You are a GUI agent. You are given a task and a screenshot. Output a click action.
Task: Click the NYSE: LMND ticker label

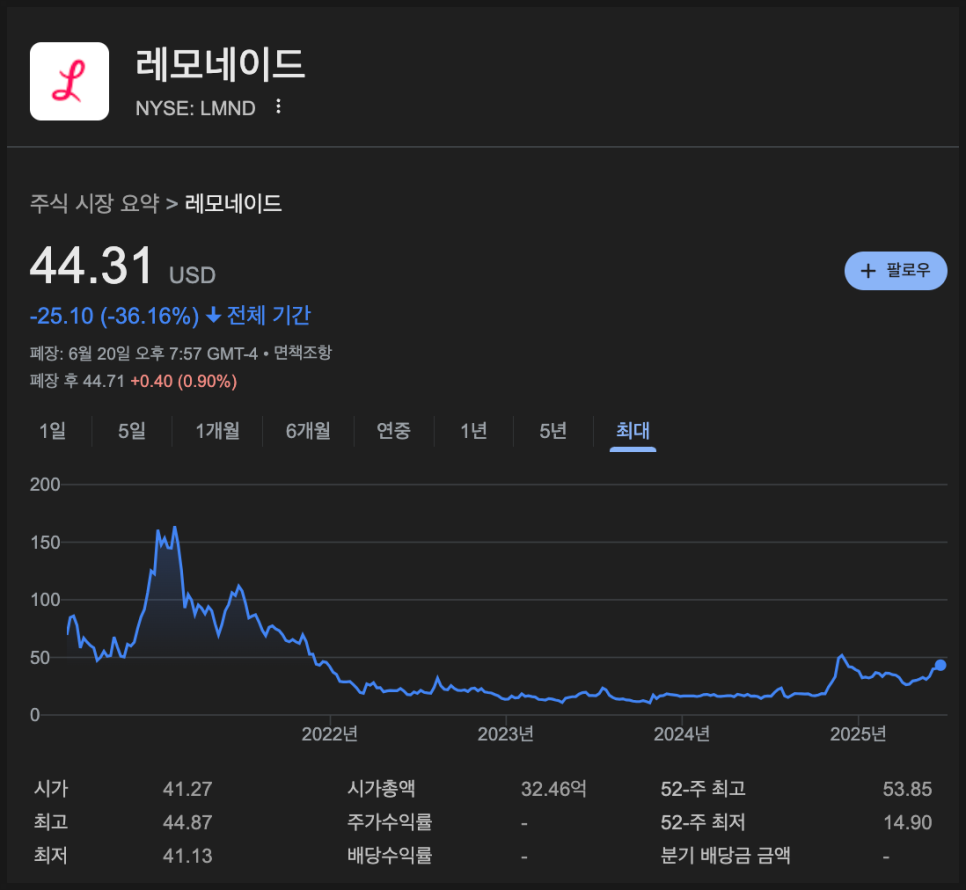click(x=195, y=108)
